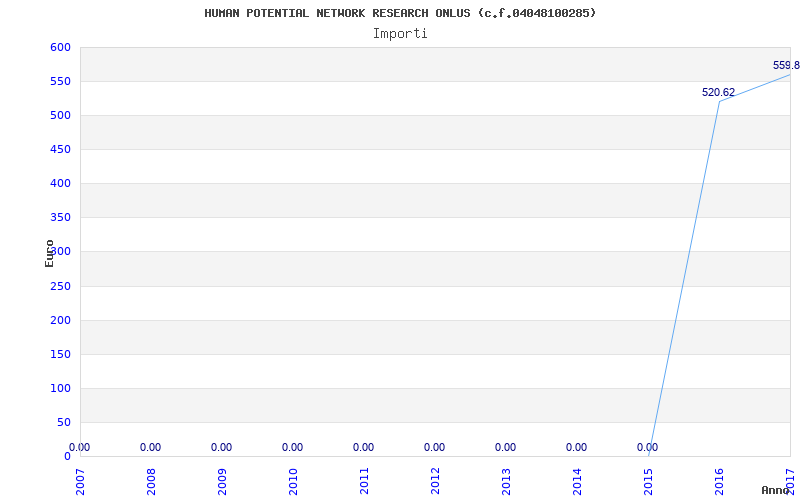Screen dimensions: 800x500
Task: Click the 250 y-axis value
Action: point(60,286)
